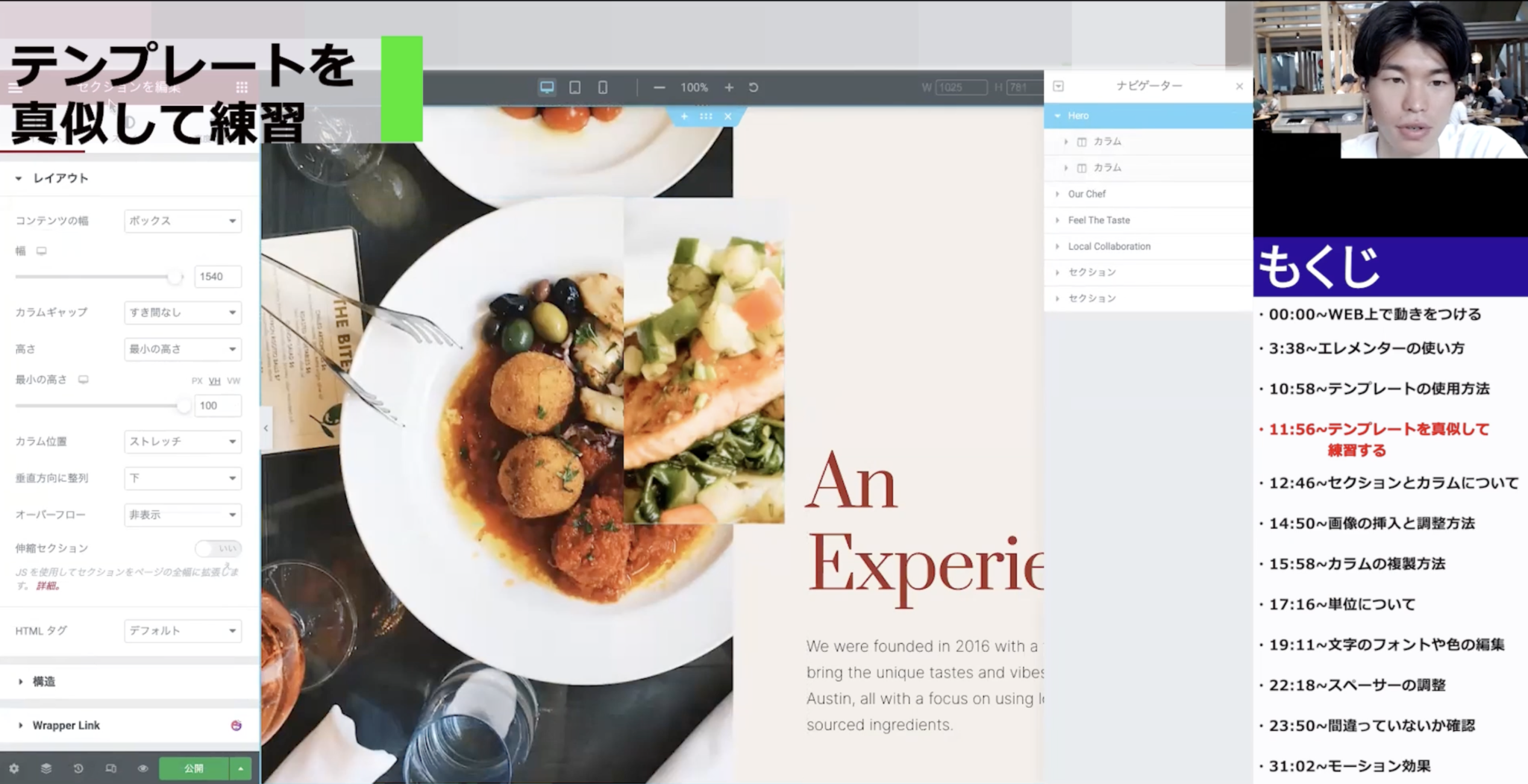Open responsive mode icon in footer
Image resolution: width=1528 pixels, height=784 pixels.
[110, 768]
